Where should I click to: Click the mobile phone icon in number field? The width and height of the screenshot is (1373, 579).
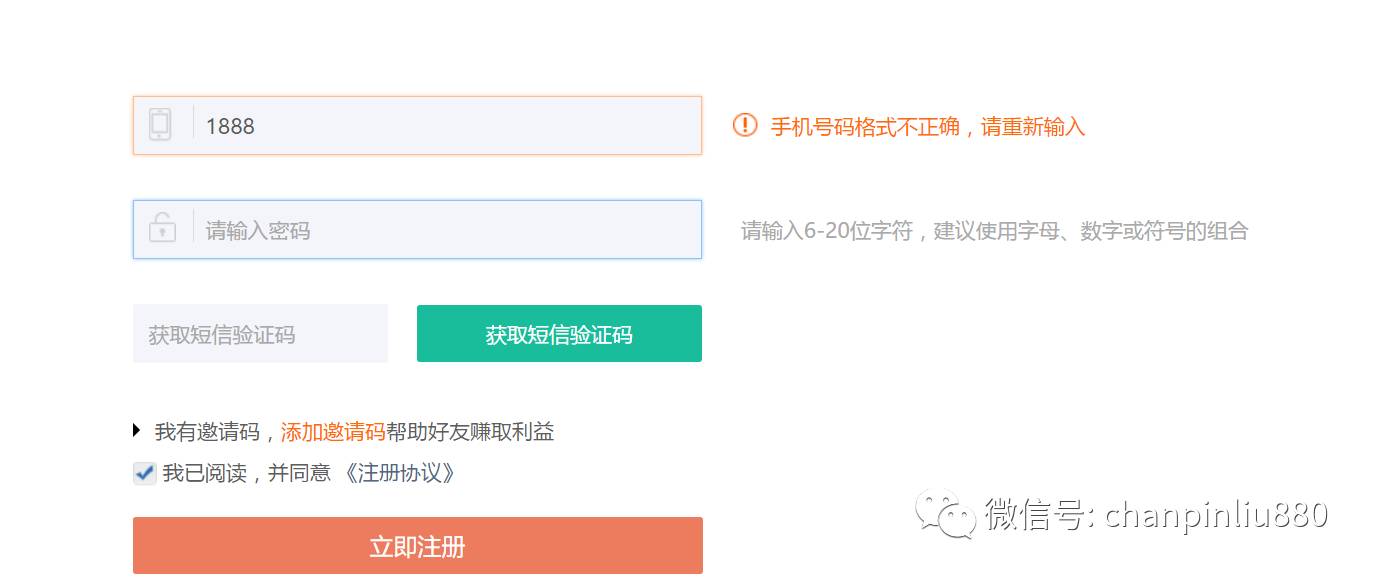click(x=160, y=125)
